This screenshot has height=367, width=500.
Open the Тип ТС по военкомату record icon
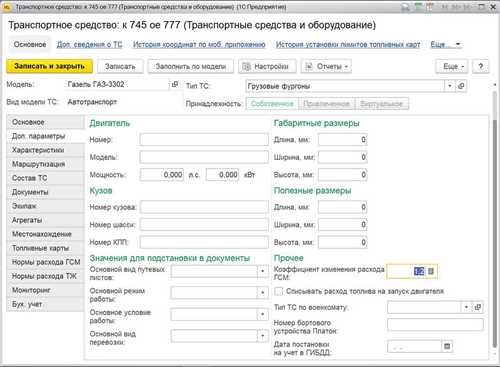coord(478,307)
